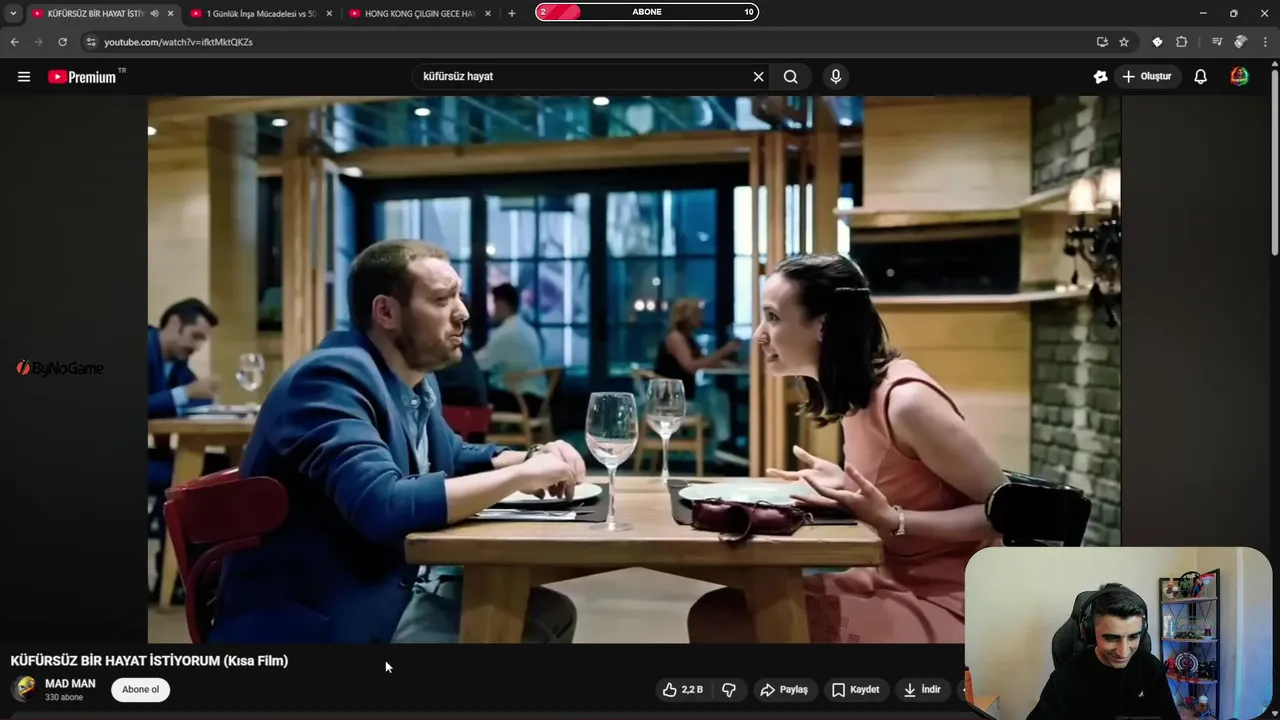Open the site information icon in address bar
This screenshot has height=720, width=1280.
tap(90, 42)
